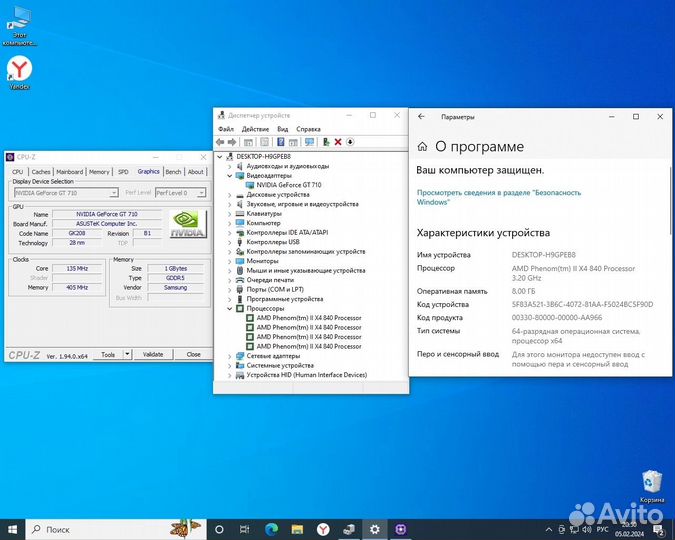Open the Вид menu in Device Manager
This screenshot has height=540, width=675.
[282, 129]
